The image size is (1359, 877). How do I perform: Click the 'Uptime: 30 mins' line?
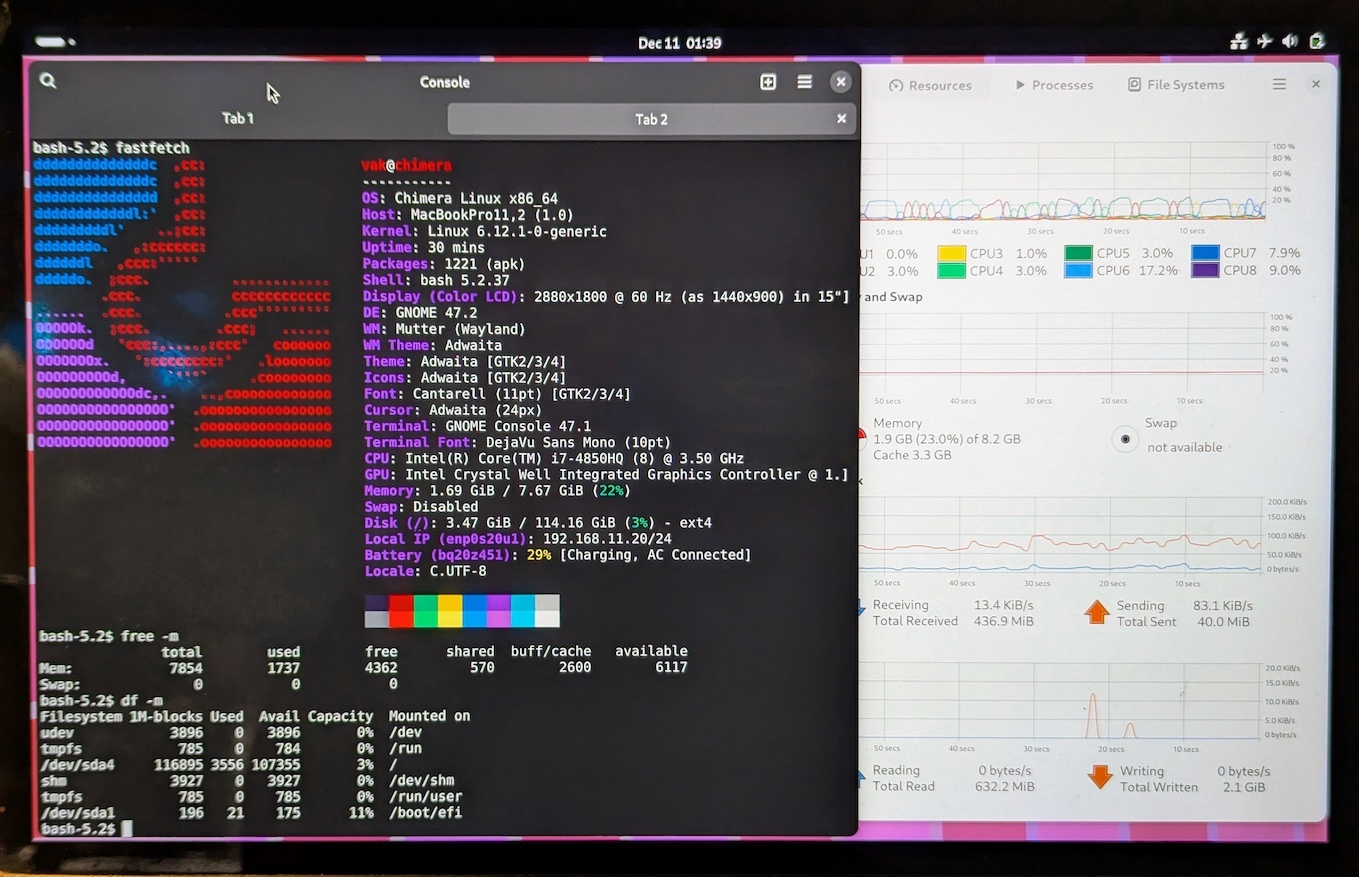pos(423,247)
